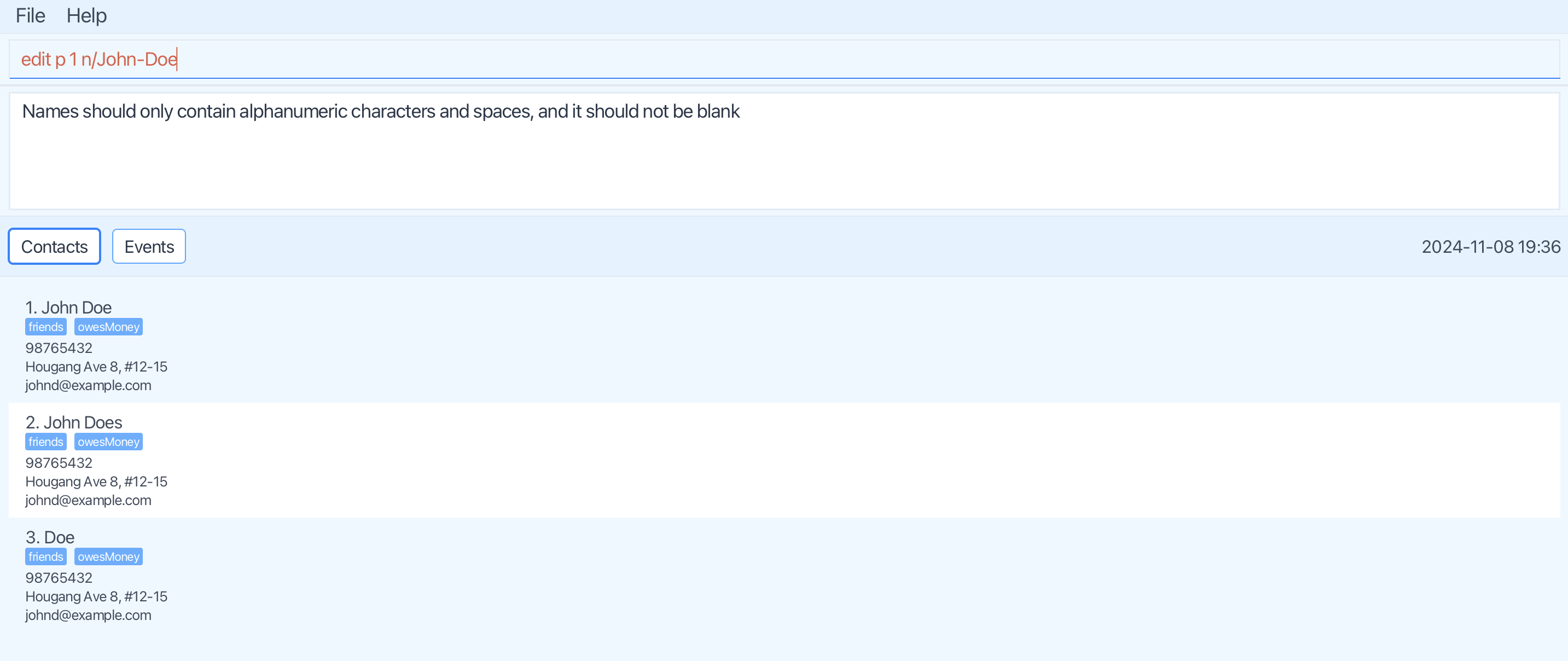Click the date and time display
This screenshot has height=661, width=1568.
pyautogui.click(x=1490, y=246)
